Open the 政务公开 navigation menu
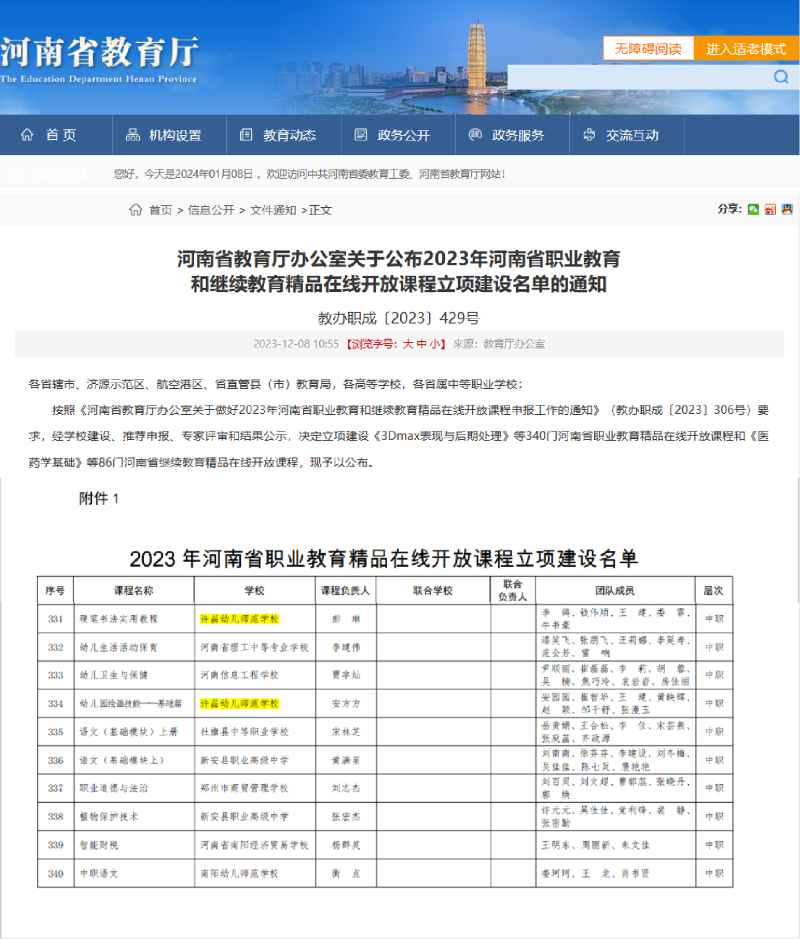This screenshot has width=800, height=939. pos(403,135)
